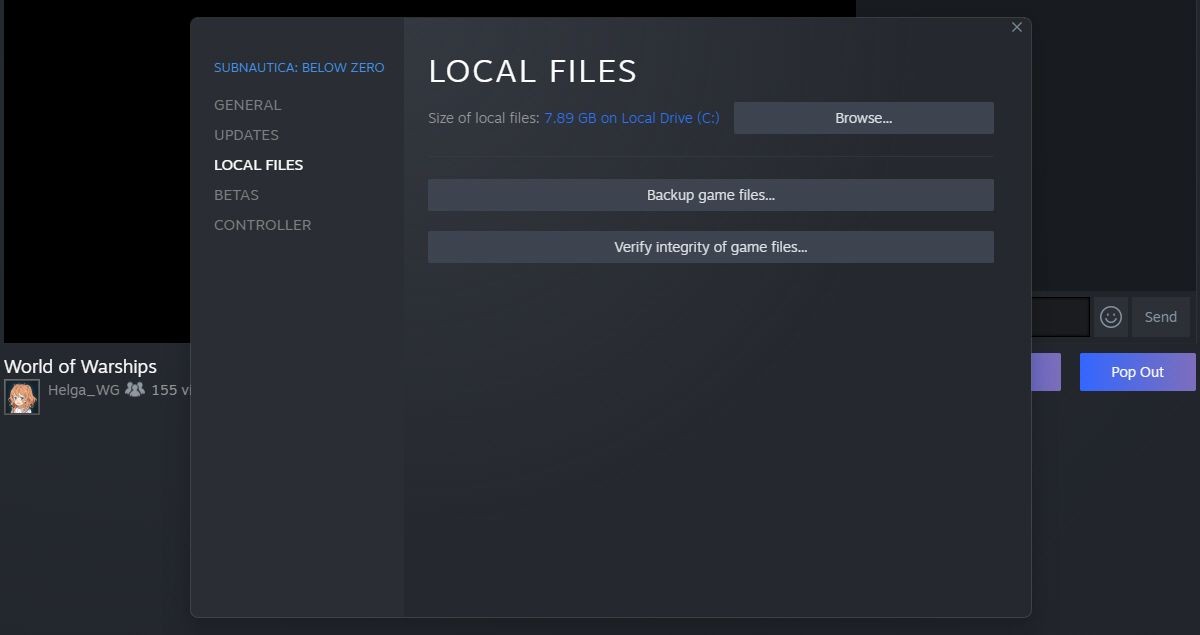This screenshot has height=635, width=1200.
Task: Select the Local Files tab
Action: tap(258, 165)
